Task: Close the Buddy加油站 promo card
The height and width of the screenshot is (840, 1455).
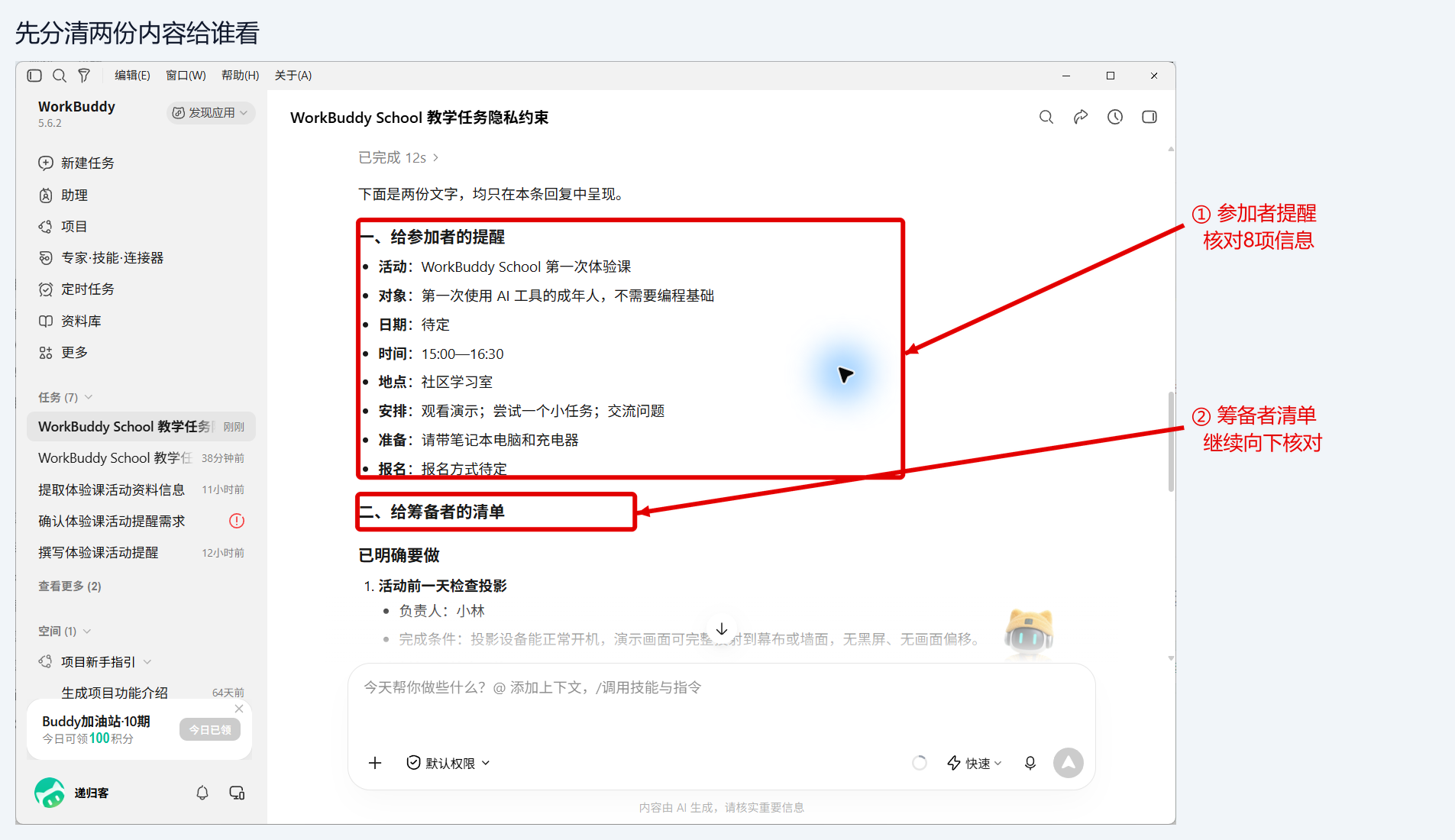Action: (x=239, y=709)
